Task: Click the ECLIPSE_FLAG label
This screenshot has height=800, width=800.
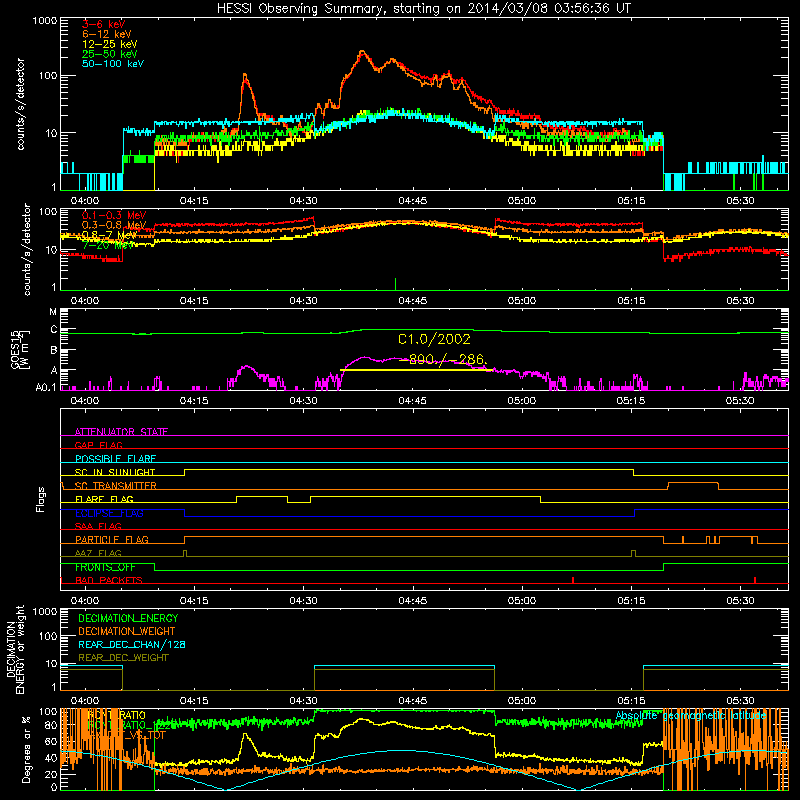Action: pos(109,513)
